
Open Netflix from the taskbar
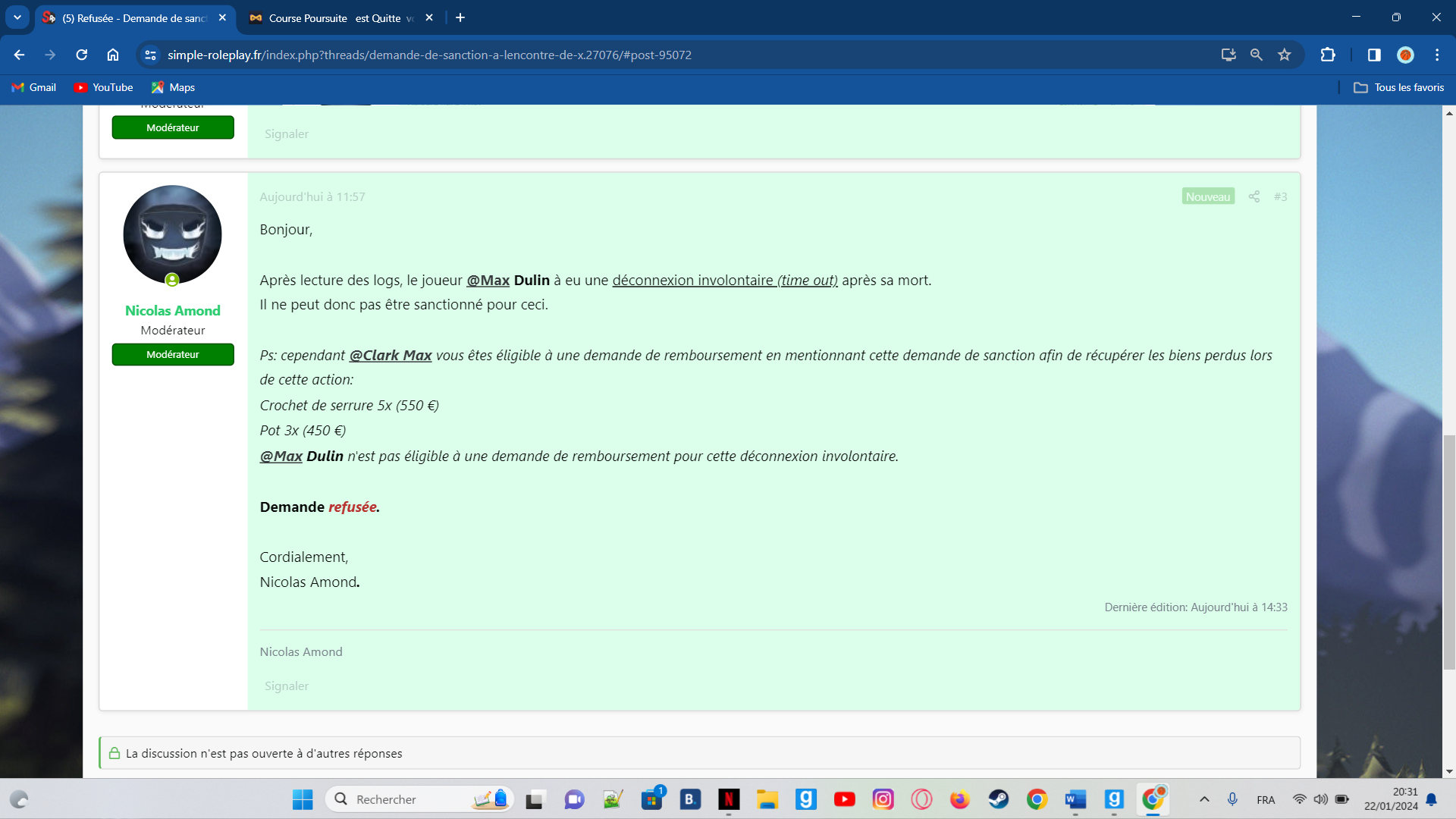pos(729,799)
